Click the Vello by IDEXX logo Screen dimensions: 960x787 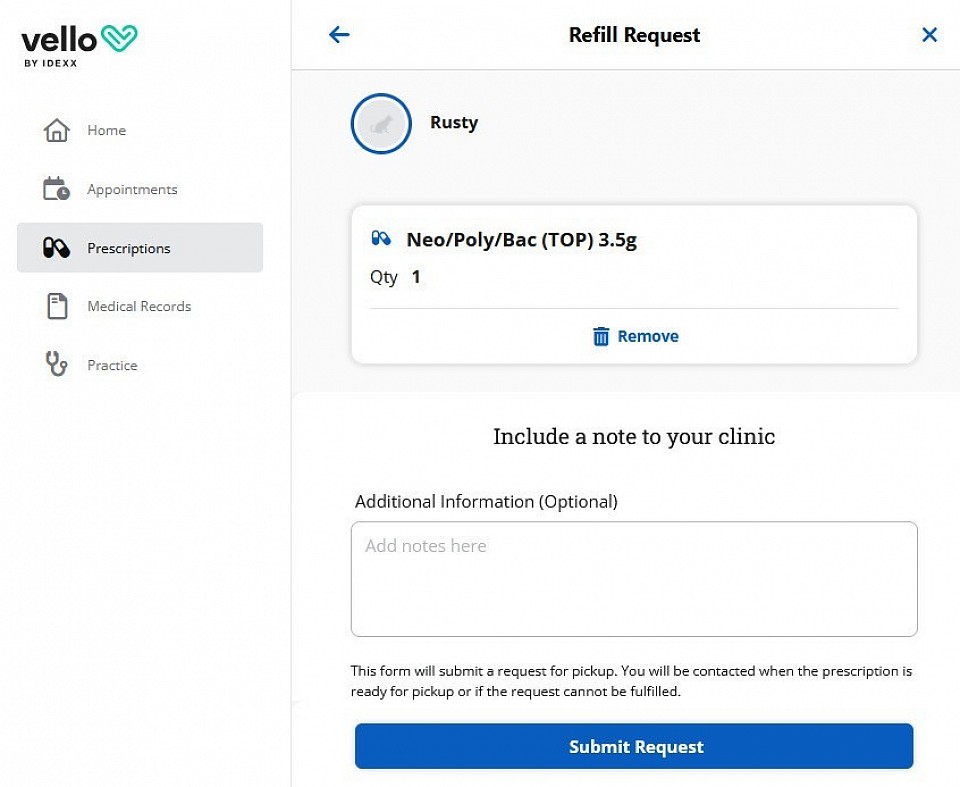[79, 45]
